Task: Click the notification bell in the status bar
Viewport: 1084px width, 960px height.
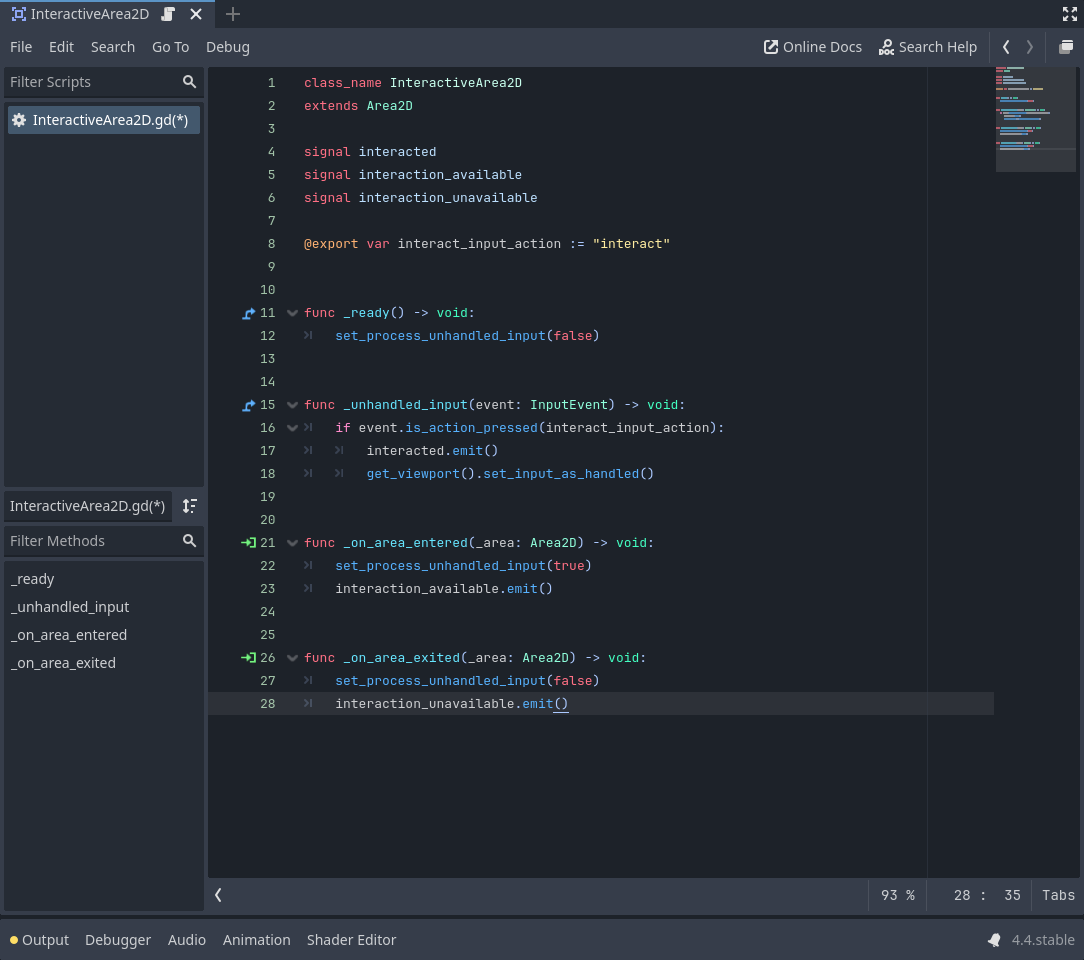Action: pos(994,940)
